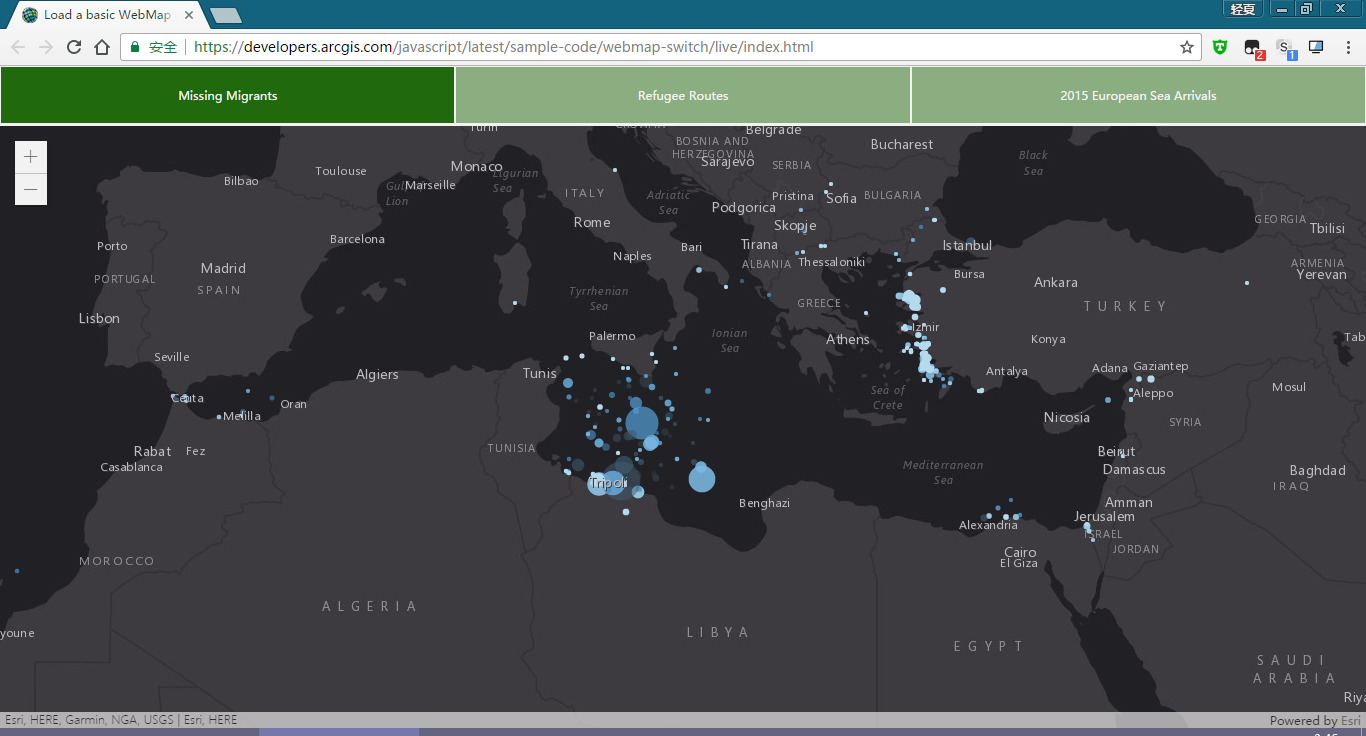Click the Athens city label

(x=847, y=340)
